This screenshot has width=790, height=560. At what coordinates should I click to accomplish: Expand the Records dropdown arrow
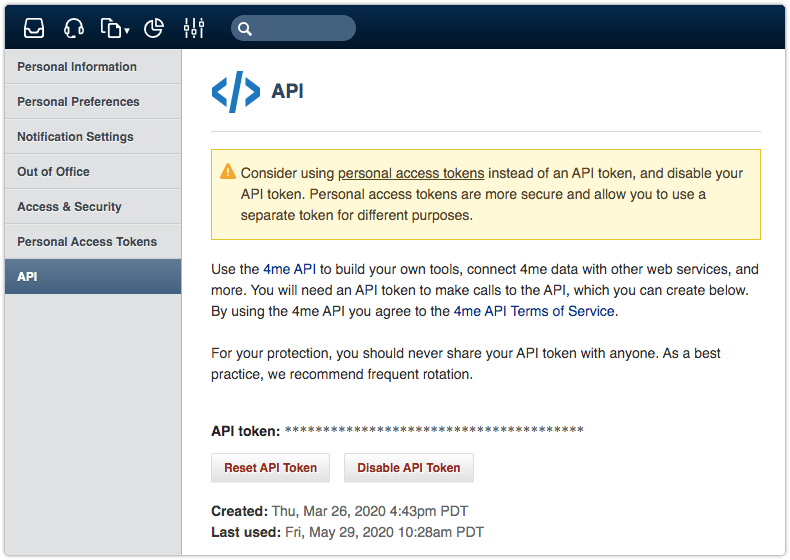[127, 31]
